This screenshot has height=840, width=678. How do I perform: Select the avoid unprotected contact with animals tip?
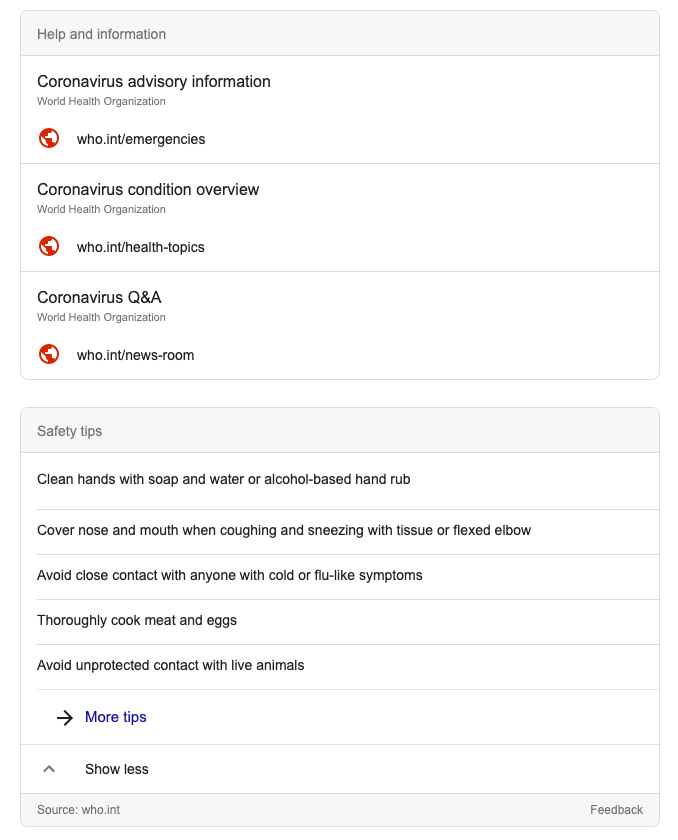pyautogui.click(x=171, y=666)
